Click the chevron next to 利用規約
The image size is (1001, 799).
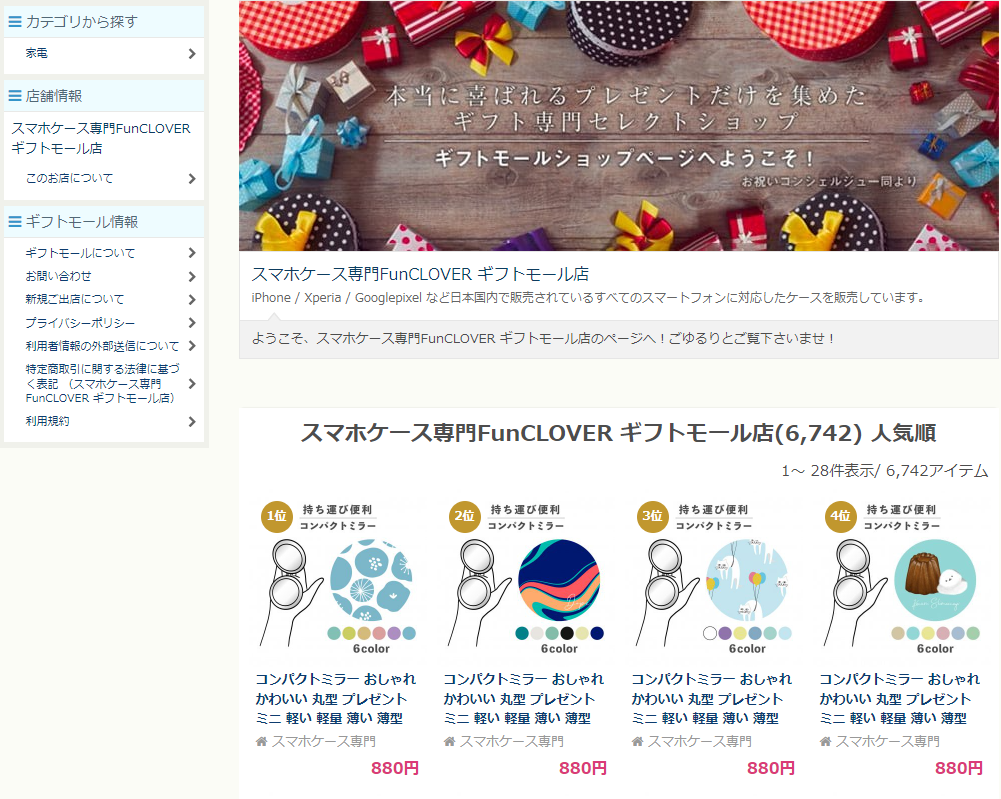pyautogui.click(x=192, y=422)
